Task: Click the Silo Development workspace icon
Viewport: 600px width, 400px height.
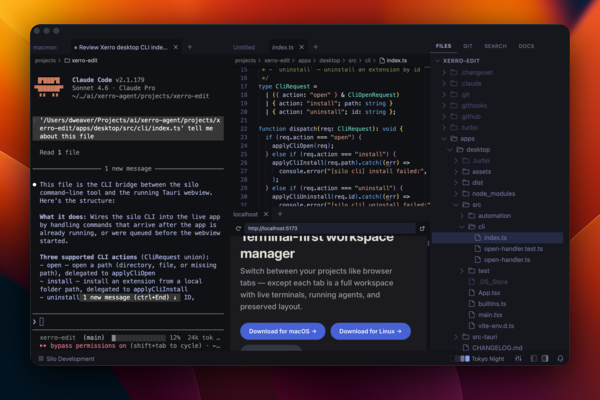Action: pyautogui.click(x=41, y=359)
